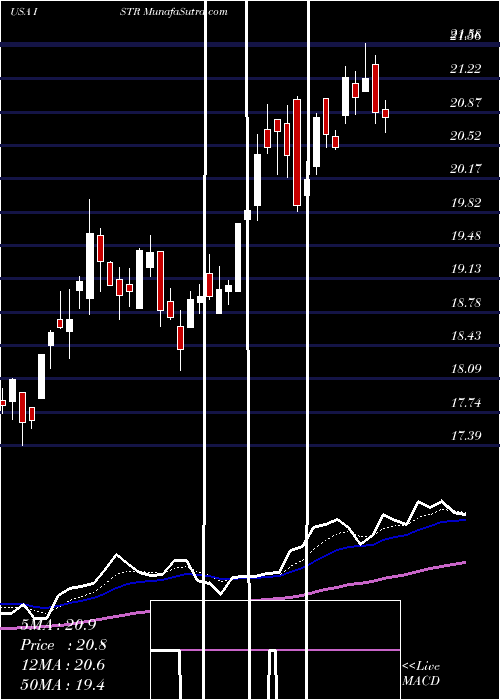Viewport: 500px width, 700px height.
Task: Click the 17.39 price axis label
Action: [466, 435]
